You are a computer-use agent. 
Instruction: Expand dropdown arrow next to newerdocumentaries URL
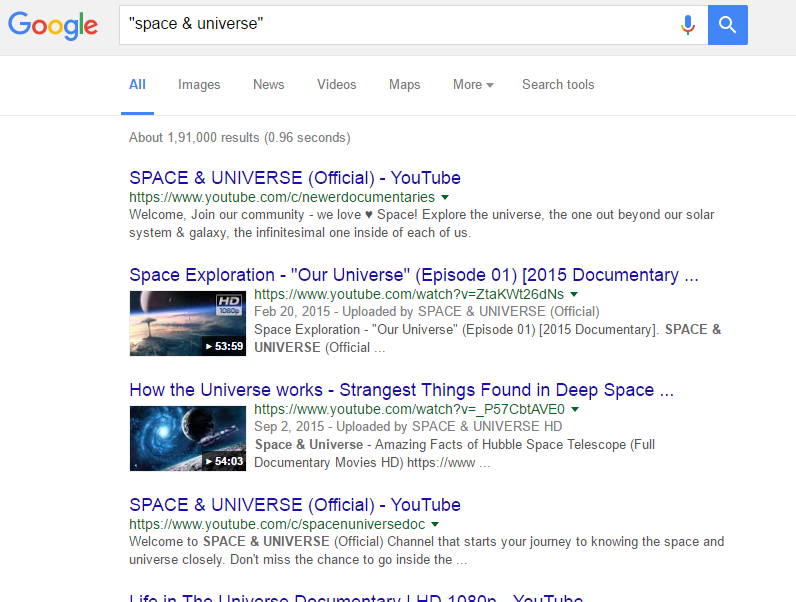tap(445, 197)
